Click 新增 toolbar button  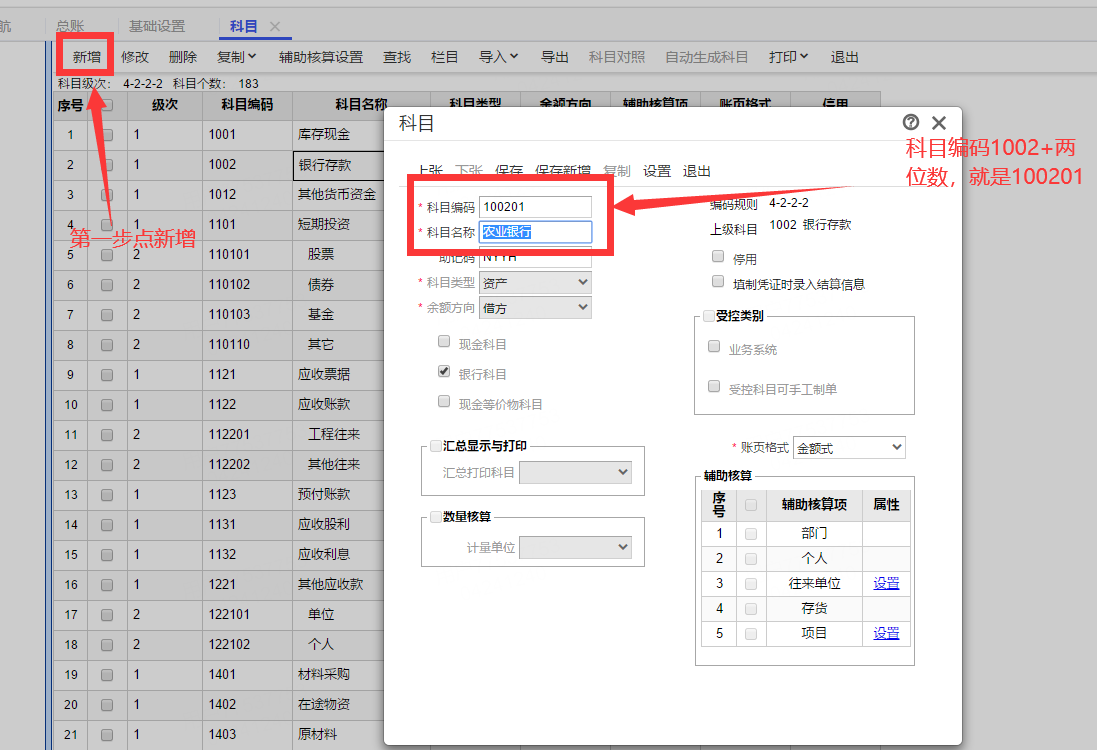tap(86, 57)
